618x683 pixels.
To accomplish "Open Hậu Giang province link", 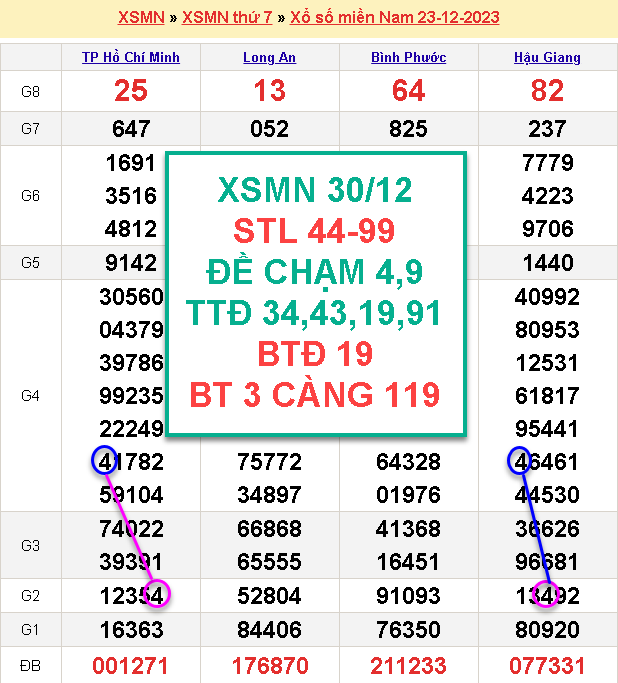I will (x=547, y=57).
